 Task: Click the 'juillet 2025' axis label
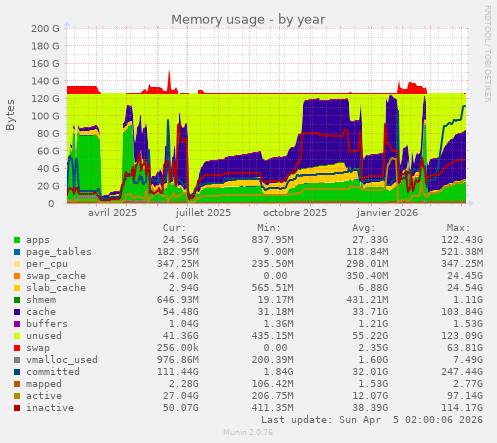203,213
